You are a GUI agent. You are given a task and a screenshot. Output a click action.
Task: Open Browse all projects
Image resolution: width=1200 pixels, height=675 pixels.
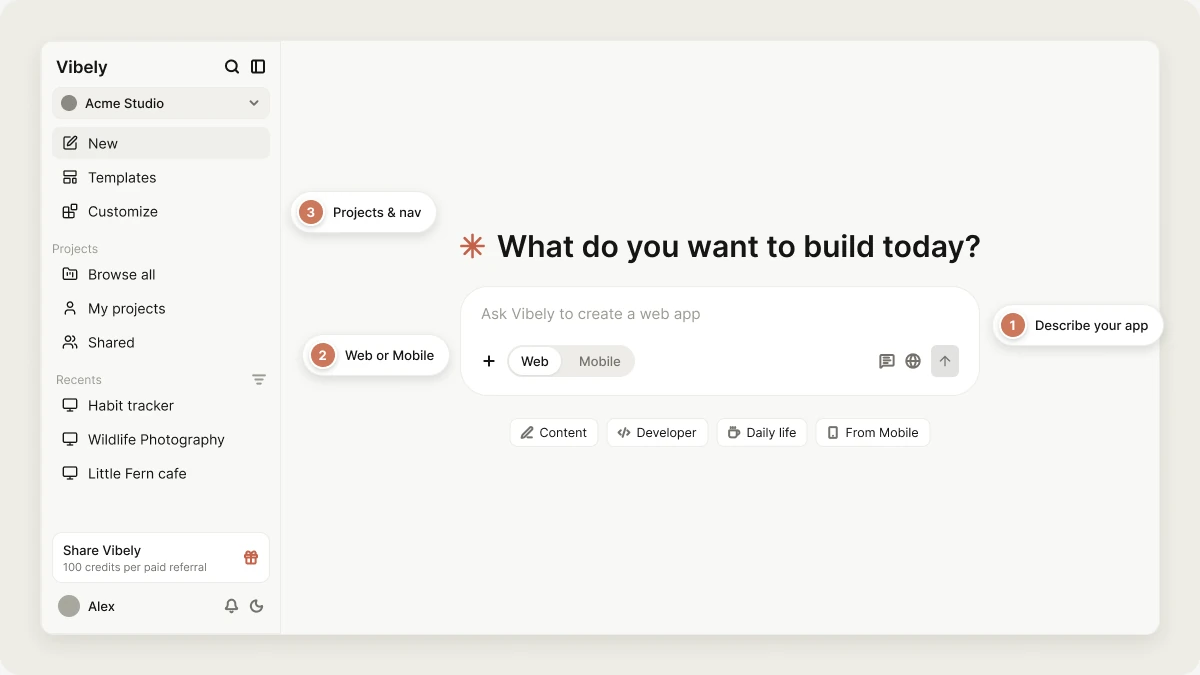[x=161, y=274]
